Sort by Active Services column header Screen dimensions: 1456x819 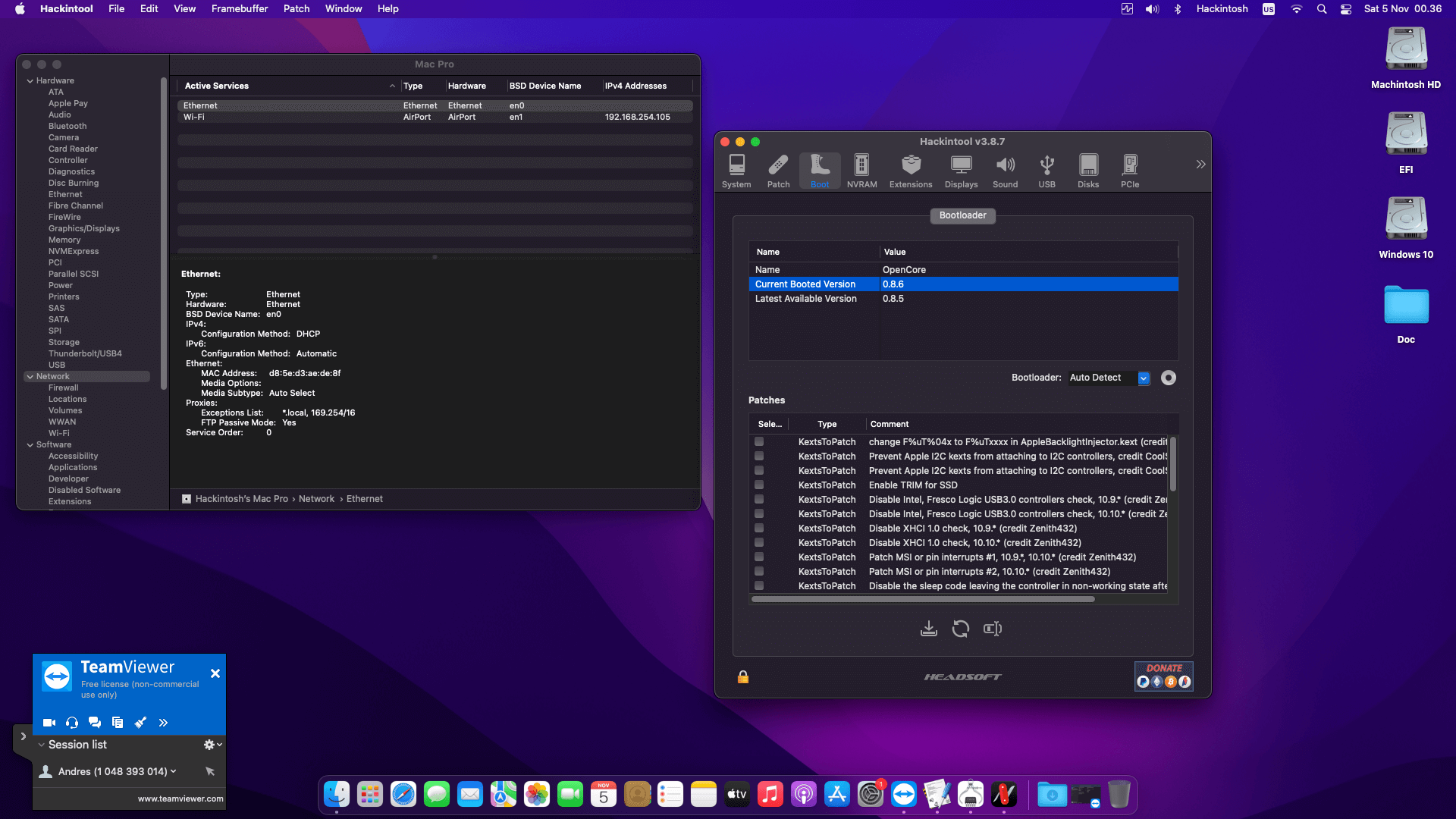[287, 86]
